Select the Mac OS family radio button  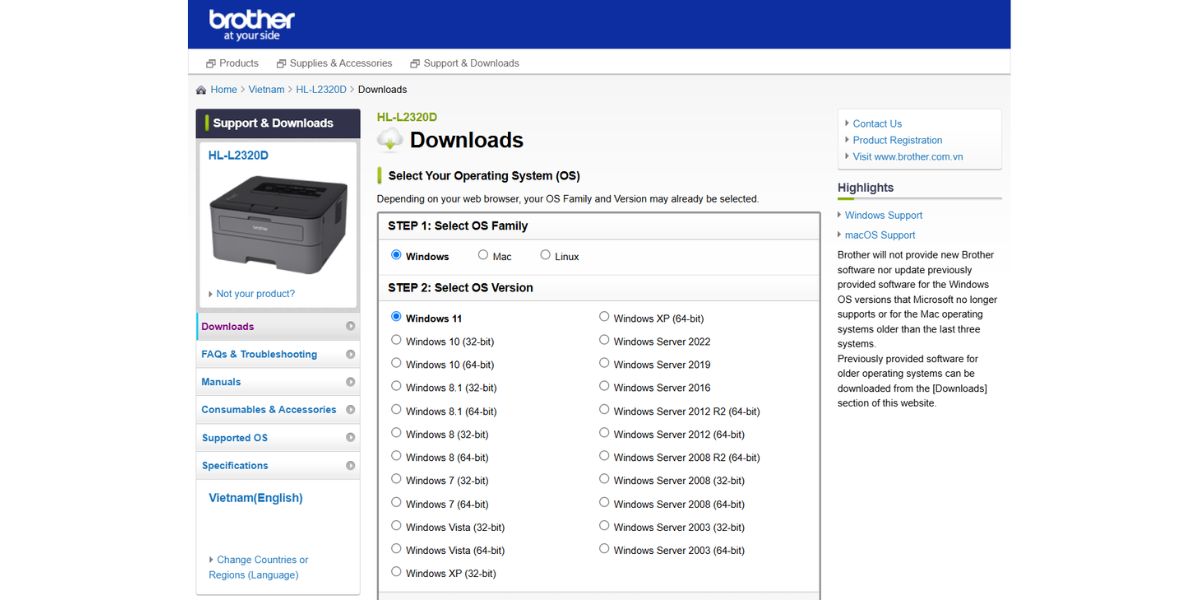(x=483, y=255)
